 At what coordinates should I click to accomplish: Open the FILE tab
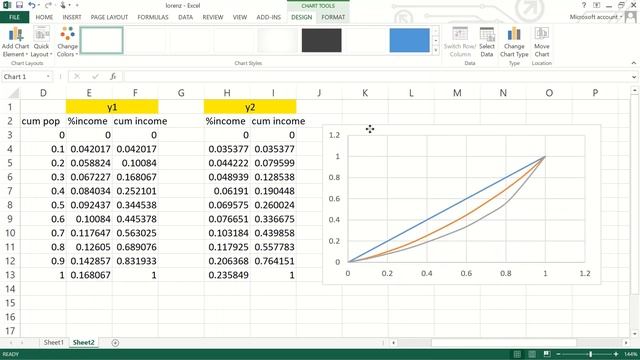14,17
